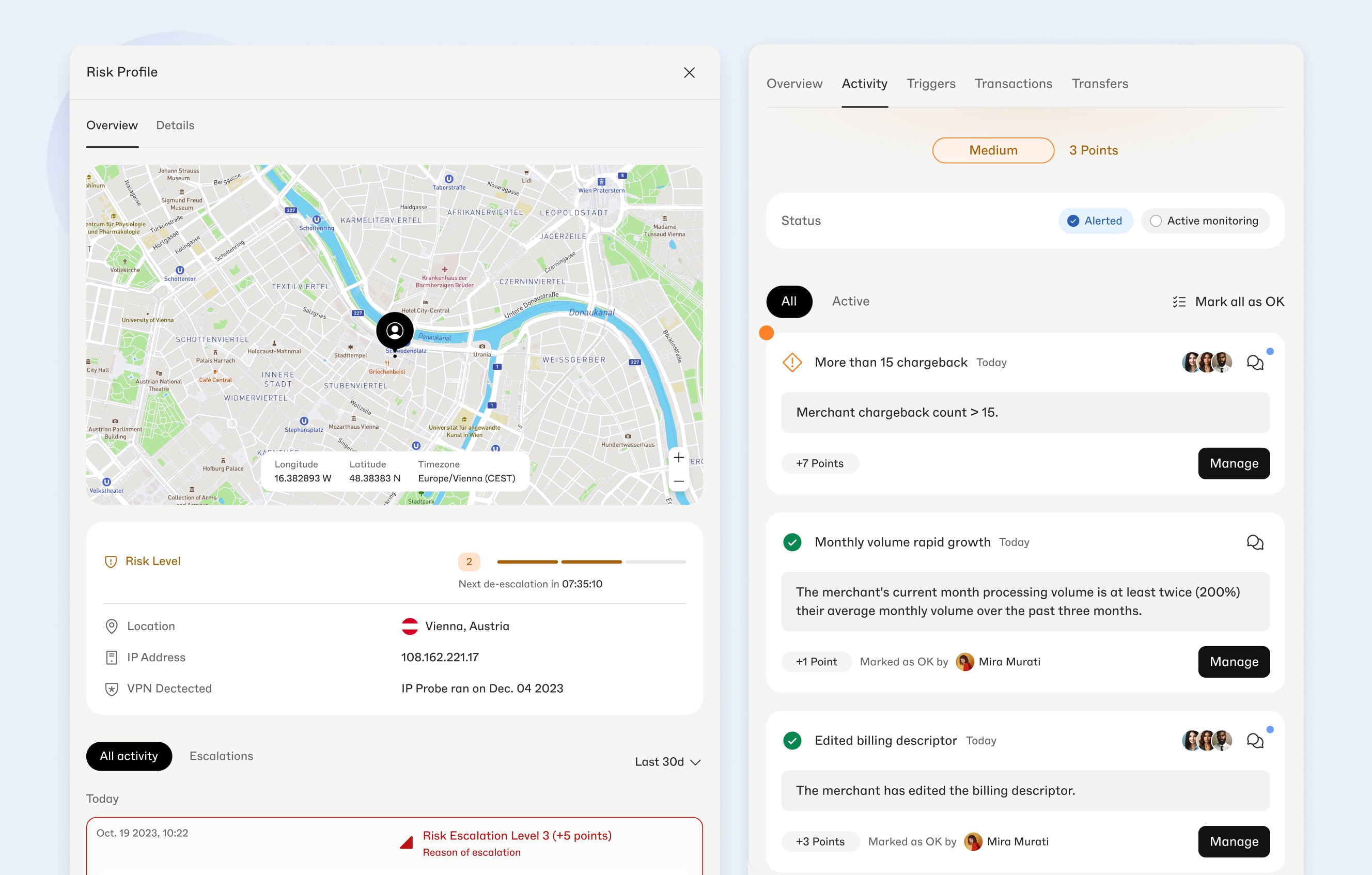Show All alerts filter

pos(789,301)
